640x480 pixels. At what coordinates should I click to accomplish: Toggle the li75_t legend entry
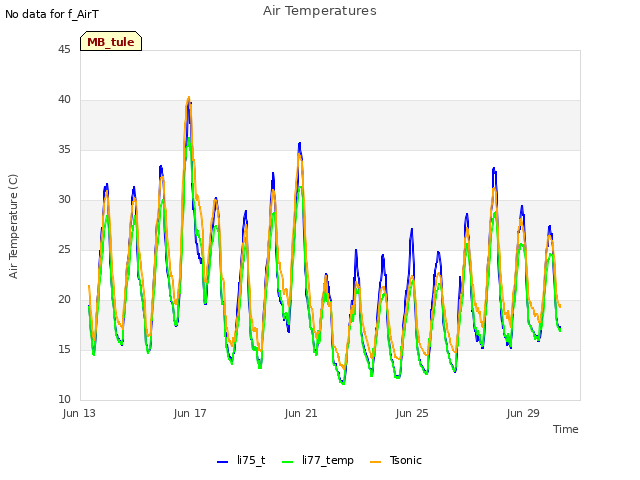click(x=241, y=460)
